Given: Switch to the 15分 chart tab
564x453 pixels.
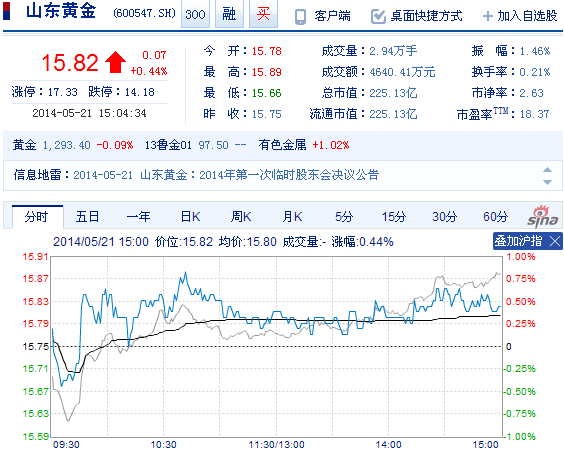Looking at the screenshot, I should 394,217.
